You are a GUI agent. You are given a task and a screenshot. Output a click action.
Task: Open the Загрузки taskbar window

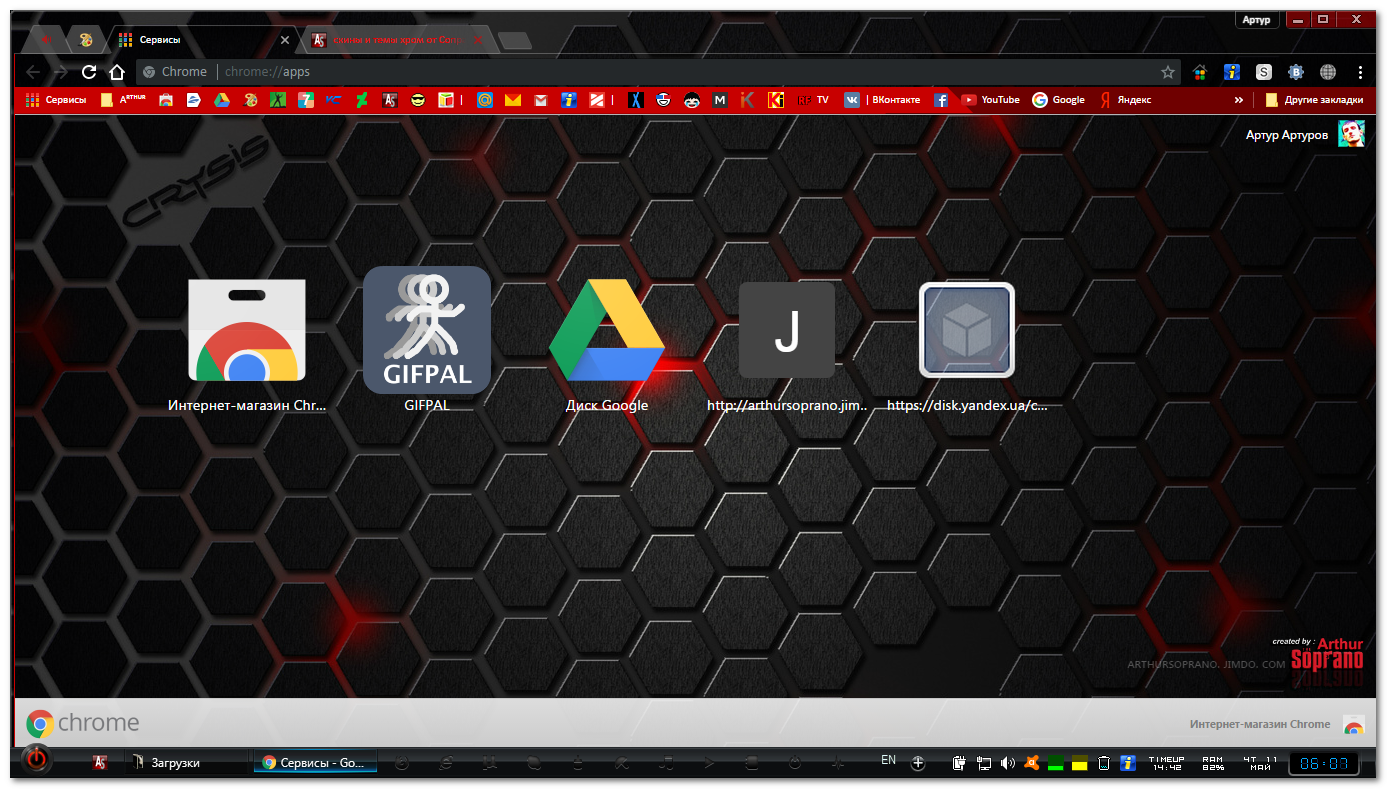click(189, 763)
